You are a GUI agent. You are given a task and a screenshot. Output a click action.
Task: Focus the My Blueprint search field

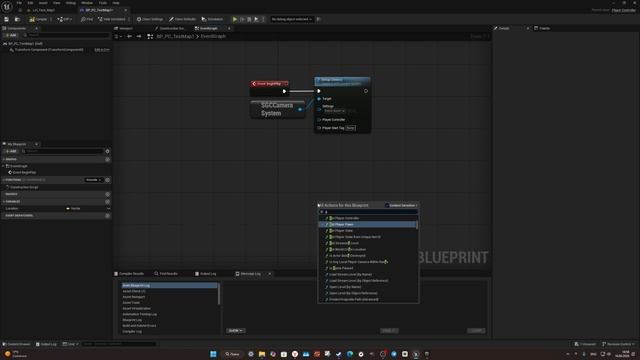click(62, 151)
